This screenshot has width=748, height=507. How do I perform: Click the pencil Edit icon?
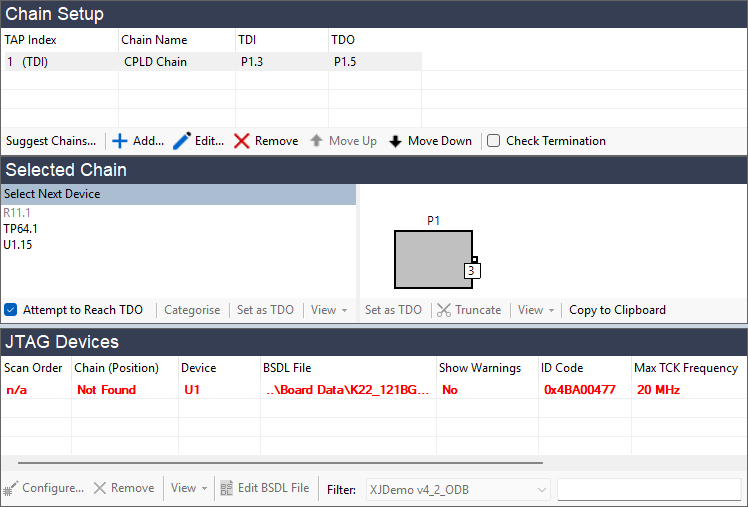click(x=182, y=141)
